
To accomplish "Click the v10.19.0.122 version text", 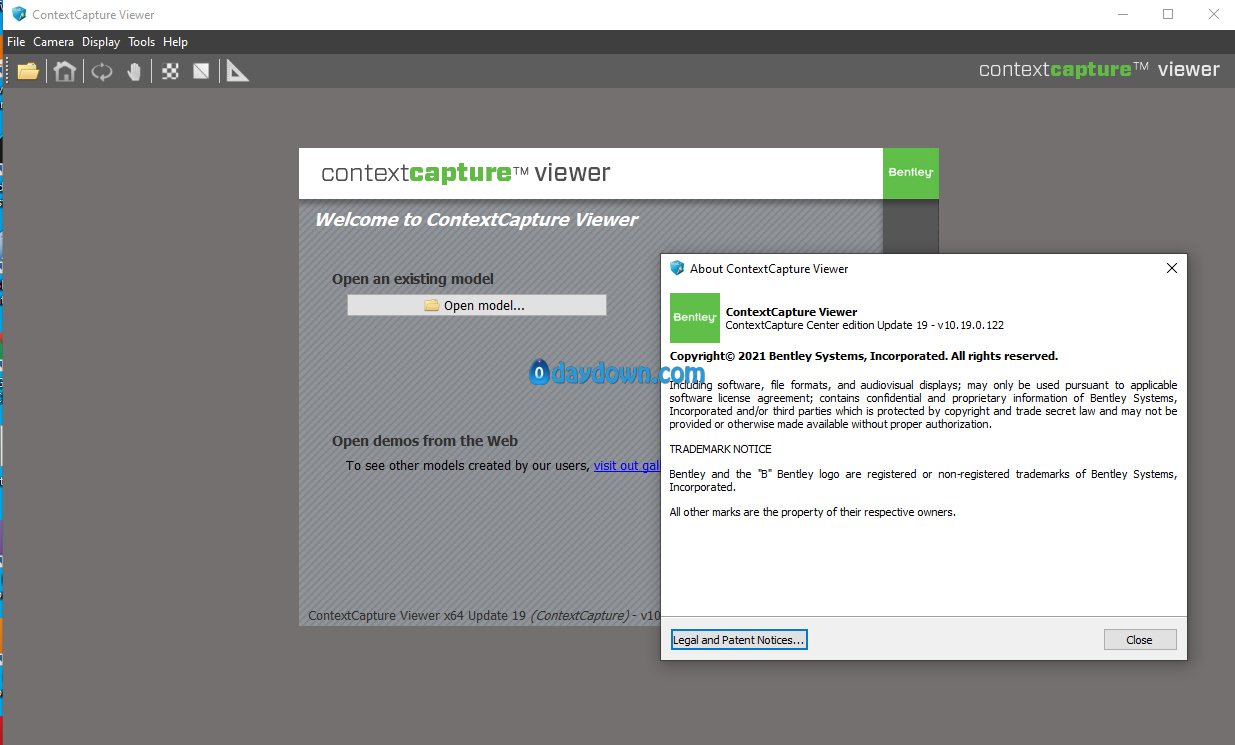I will [970, 325].
